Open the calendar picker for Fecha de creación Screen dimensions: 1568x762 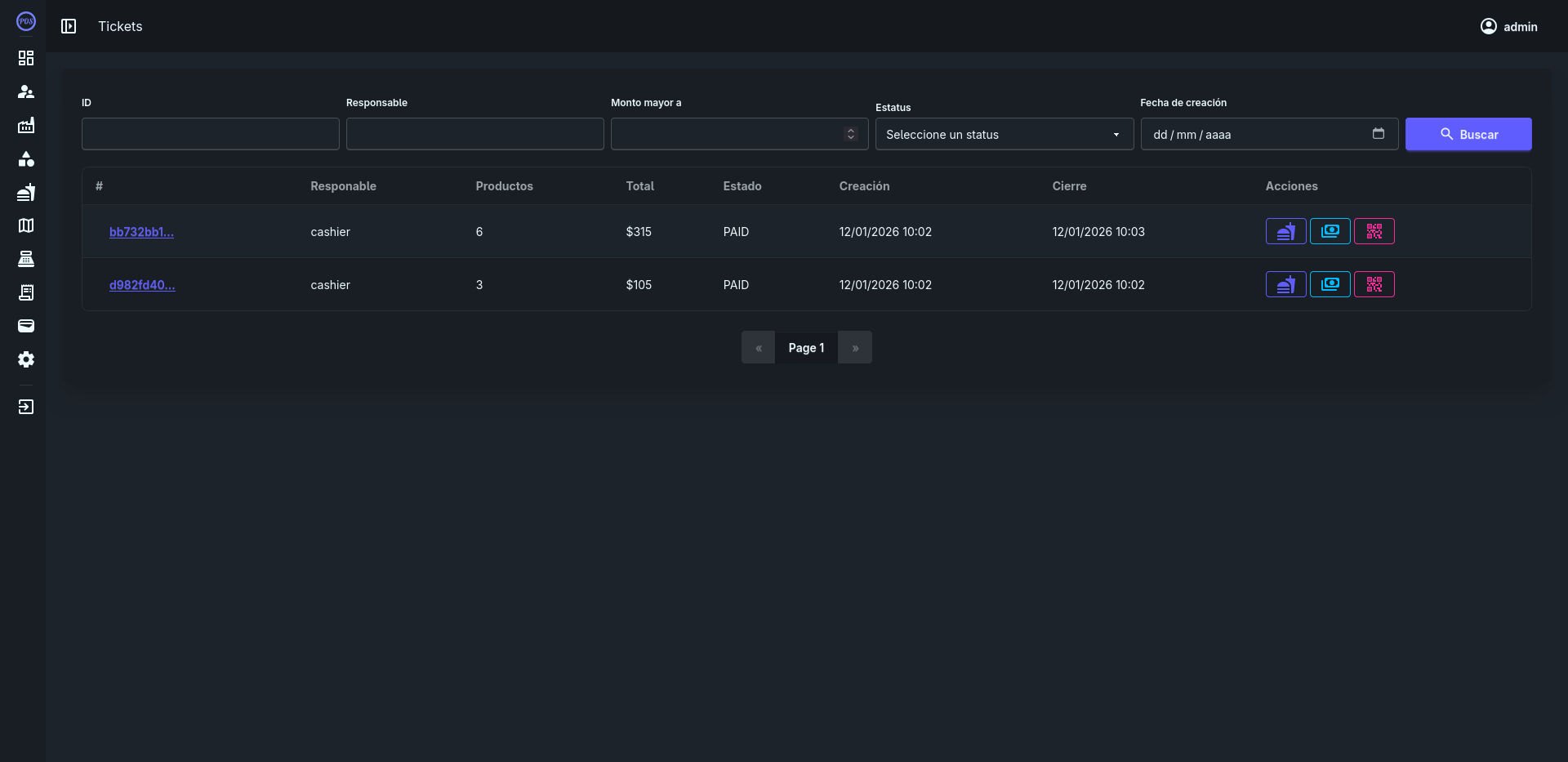(1378, 134)
